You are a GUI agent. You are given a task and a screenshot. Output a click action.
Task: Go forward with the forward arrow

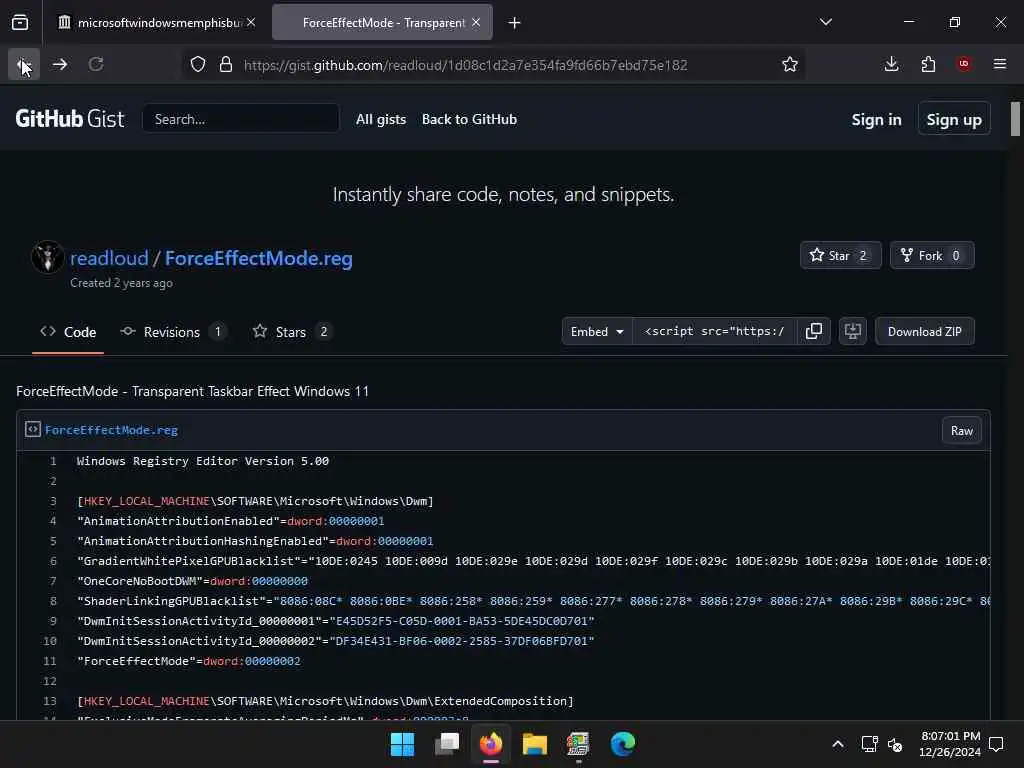tap(60, 64)
